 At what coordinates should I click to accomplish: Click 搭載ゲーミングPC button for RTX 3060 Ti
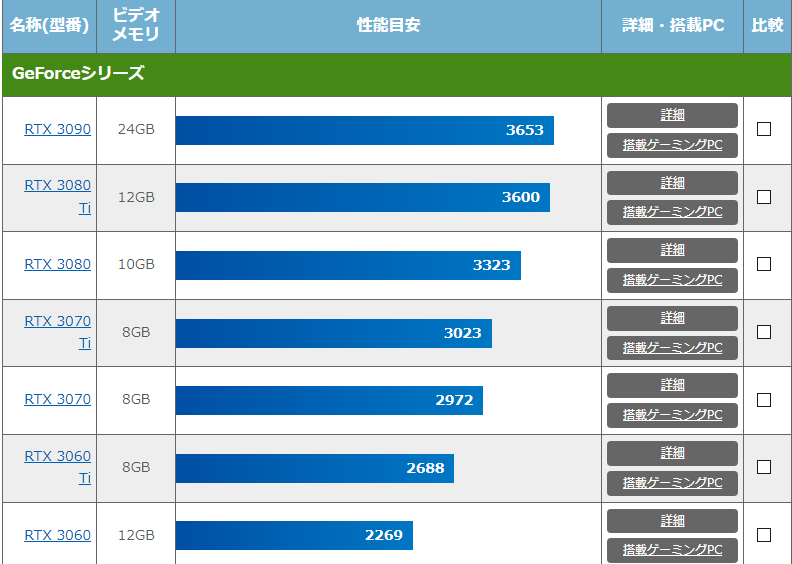pos(672,483)
